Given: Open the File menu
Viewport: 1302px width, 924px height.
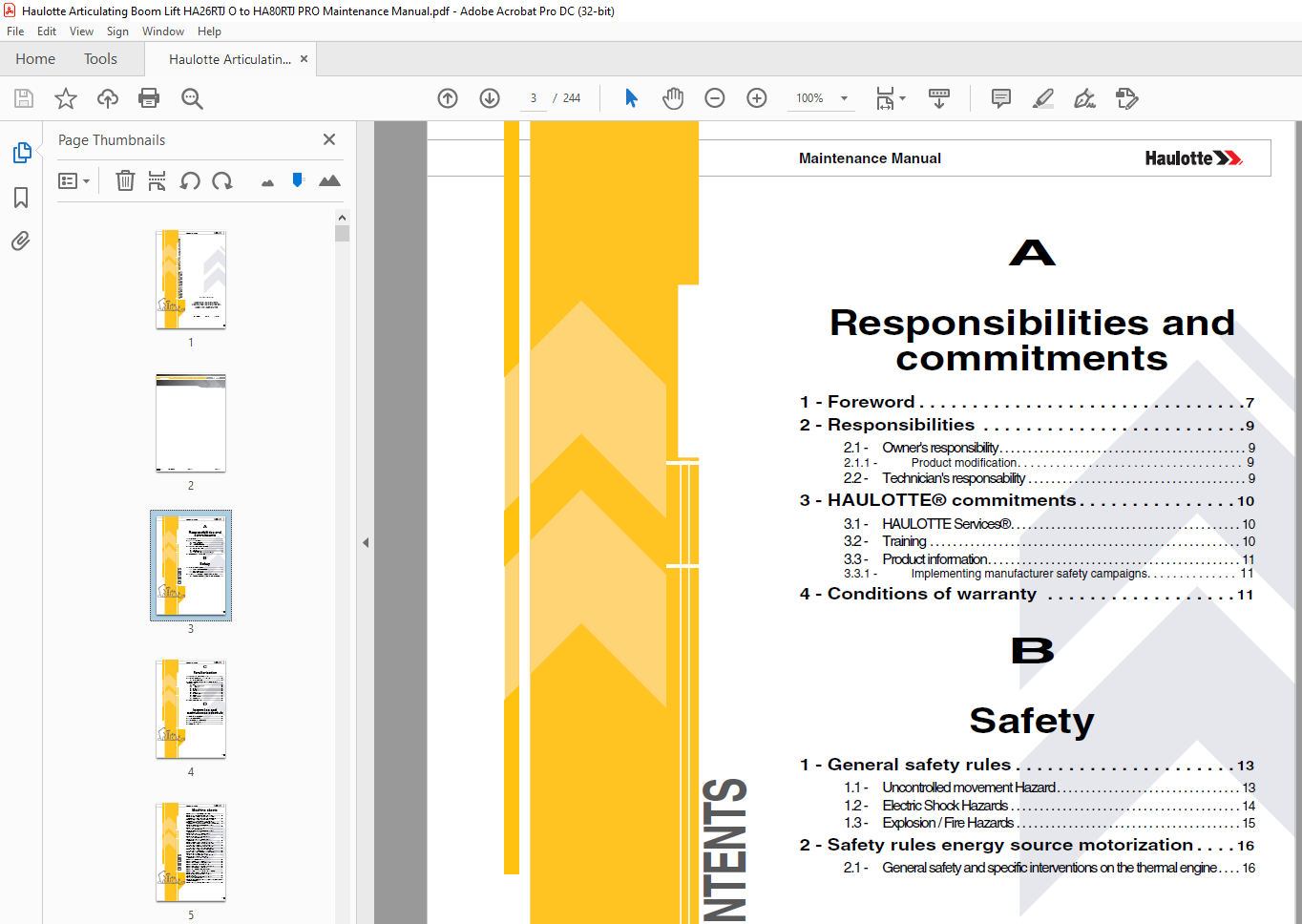Looking at the screenshot, I should coord(15,31).
